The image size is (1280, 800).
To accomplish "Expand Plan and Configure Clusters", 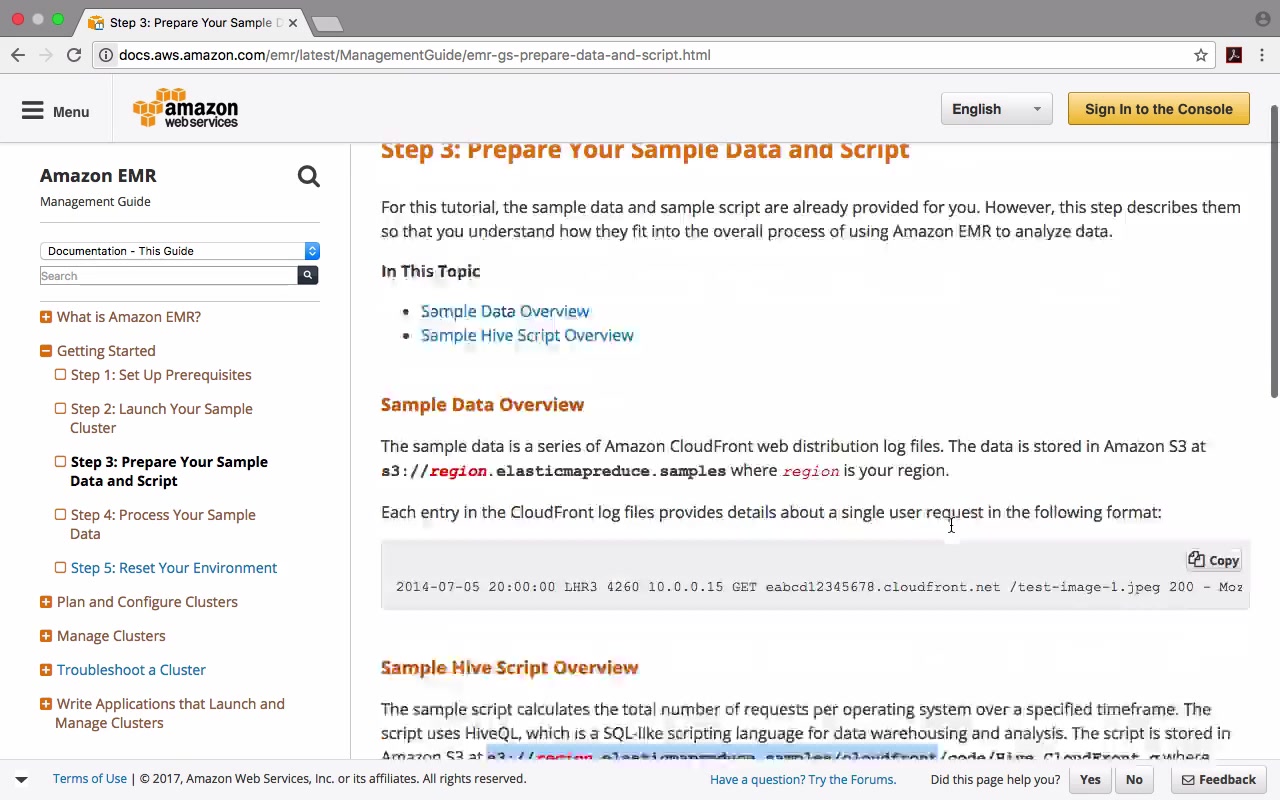I will [x=46, y=602].
